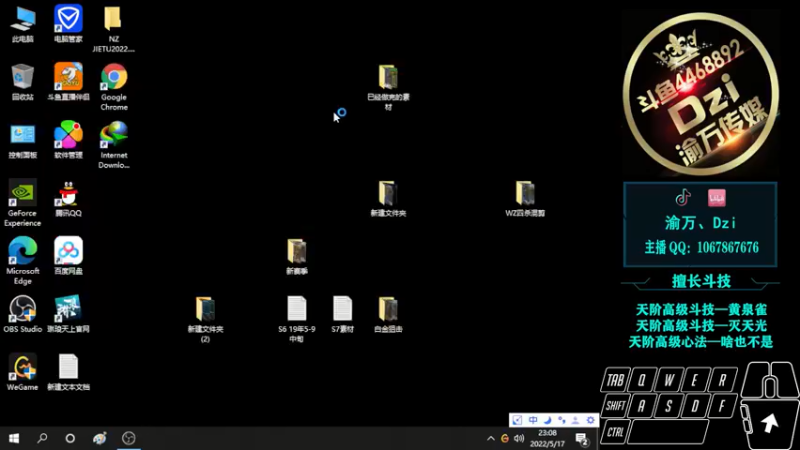The height and width of the screenshot is (450, 800).
Task: Select the 百度网盘 shortcut
Action: point(68,256)
